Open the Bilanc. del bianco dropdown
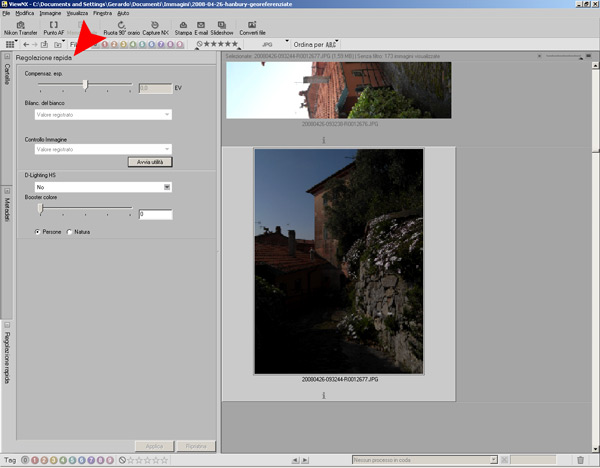The image size is (600, 468). click(x=103, y=114)
